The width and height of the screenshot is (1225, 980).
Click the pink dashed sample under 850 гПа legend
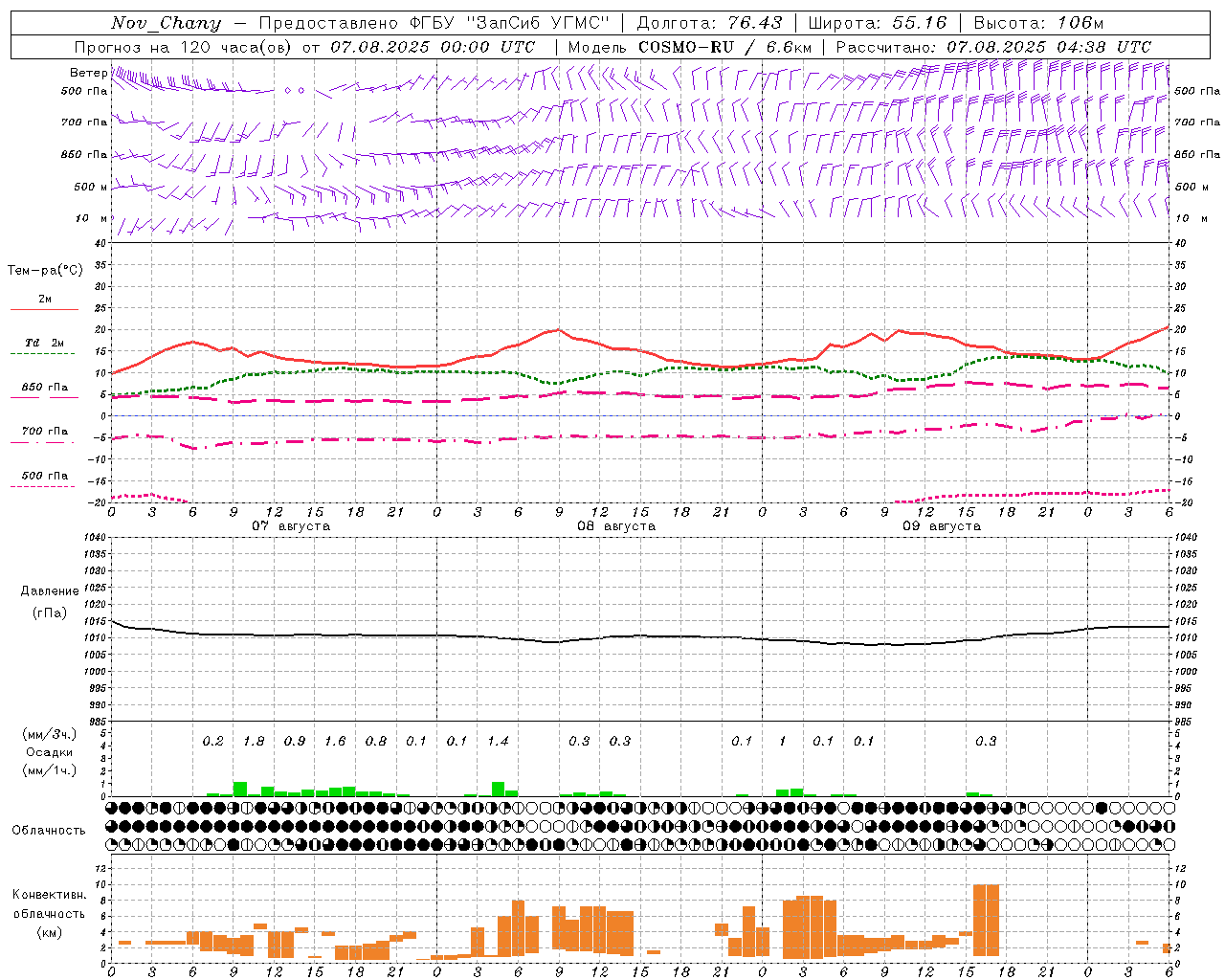44,397
